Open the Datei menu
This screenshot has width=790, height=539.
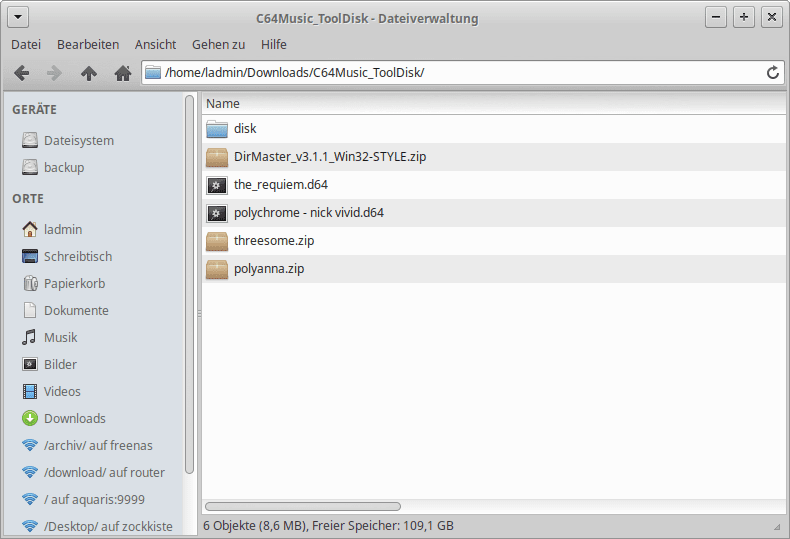pyautogui.click(x=26, y=44)
